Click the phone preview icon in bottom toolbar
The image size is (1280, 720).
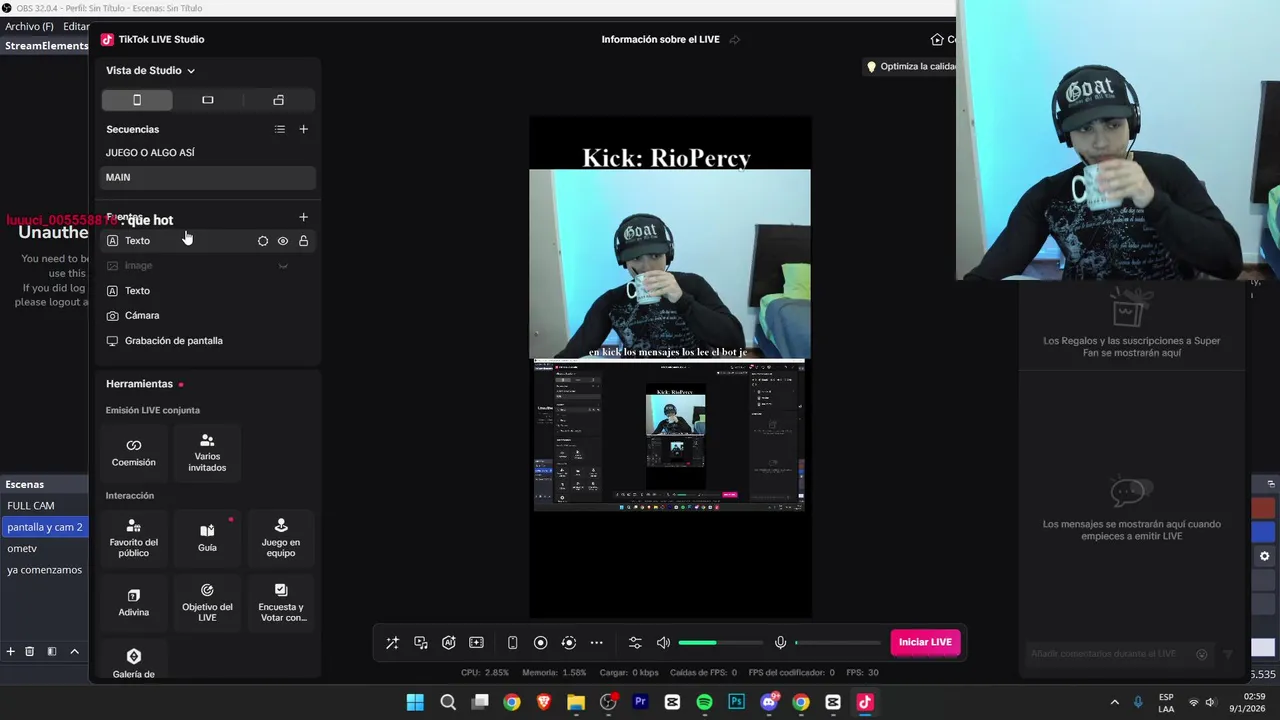point(512,643)
